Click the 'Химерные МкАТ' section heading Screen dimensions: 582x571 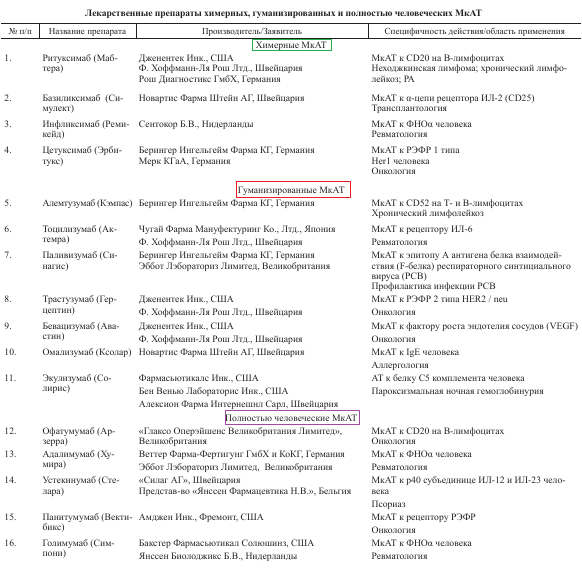click(x=291, y=45)
